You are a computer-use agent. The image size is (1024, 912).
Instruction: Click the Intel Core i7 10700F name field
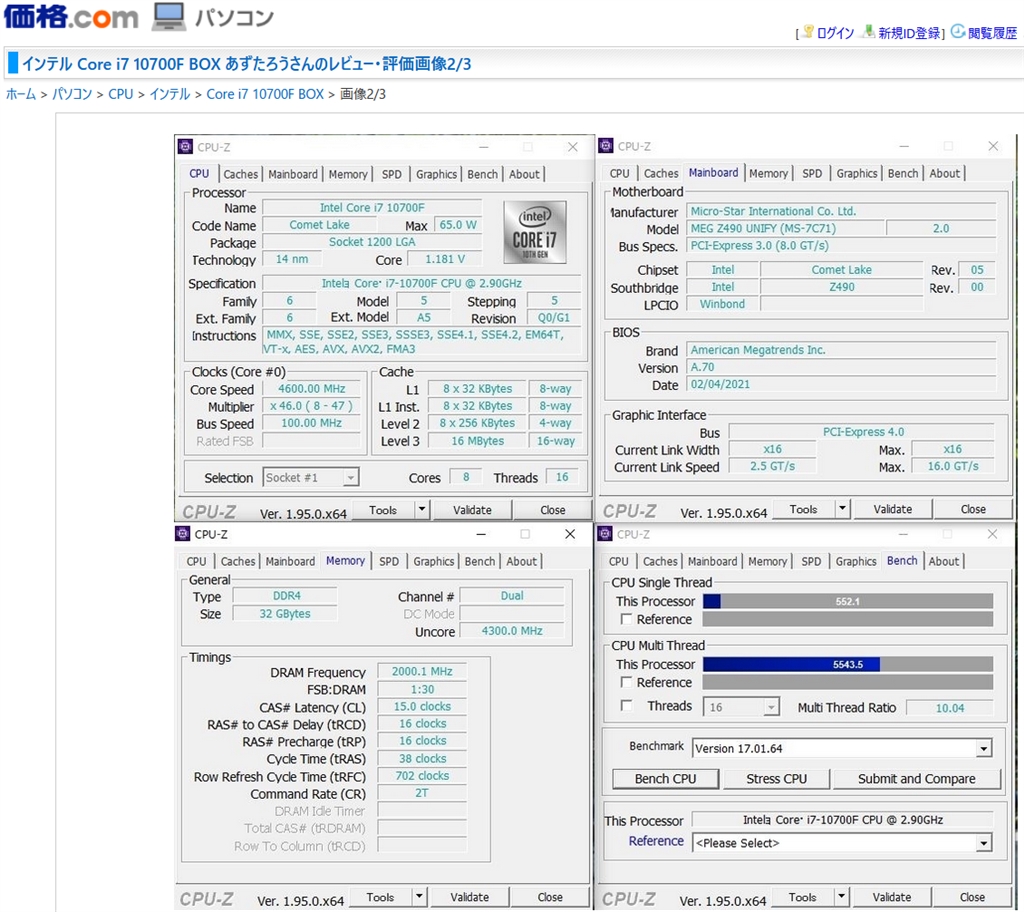(x=372, y=208)
